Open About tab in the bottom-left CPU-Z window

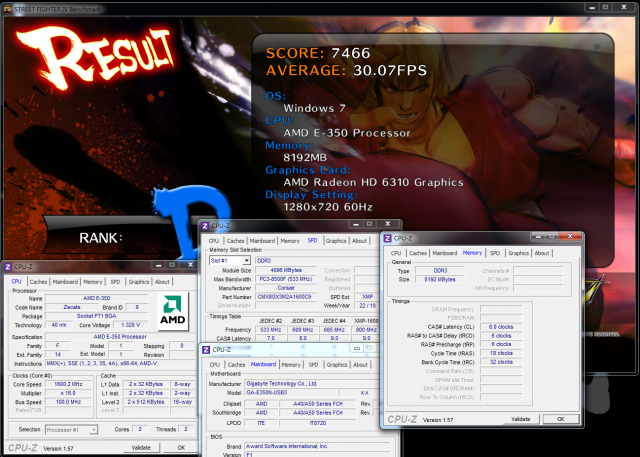pos(162,282)
